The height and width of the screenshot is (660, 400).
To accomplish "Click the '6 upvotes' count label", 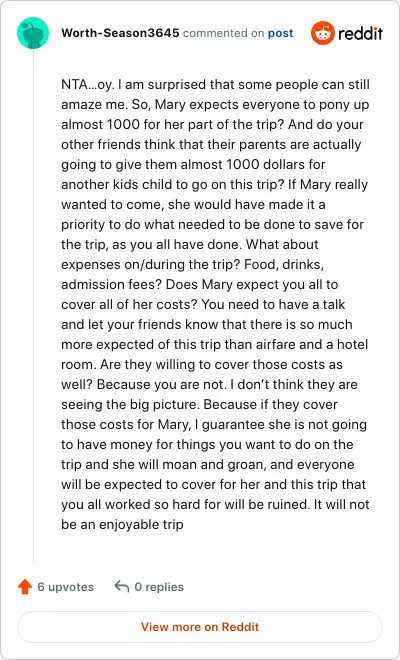I will point(66,587).
